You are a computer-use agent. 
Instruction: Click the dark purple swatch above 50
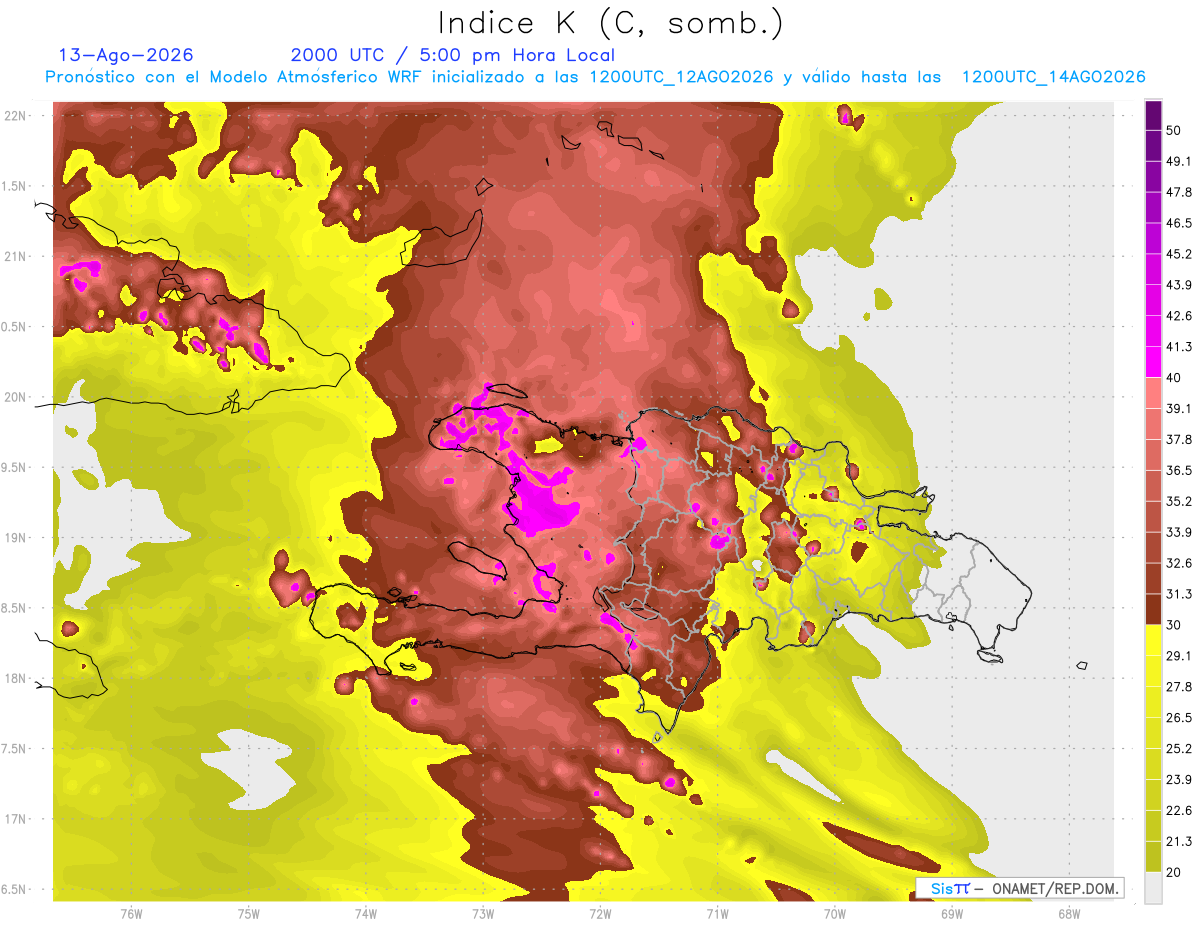1153,115
